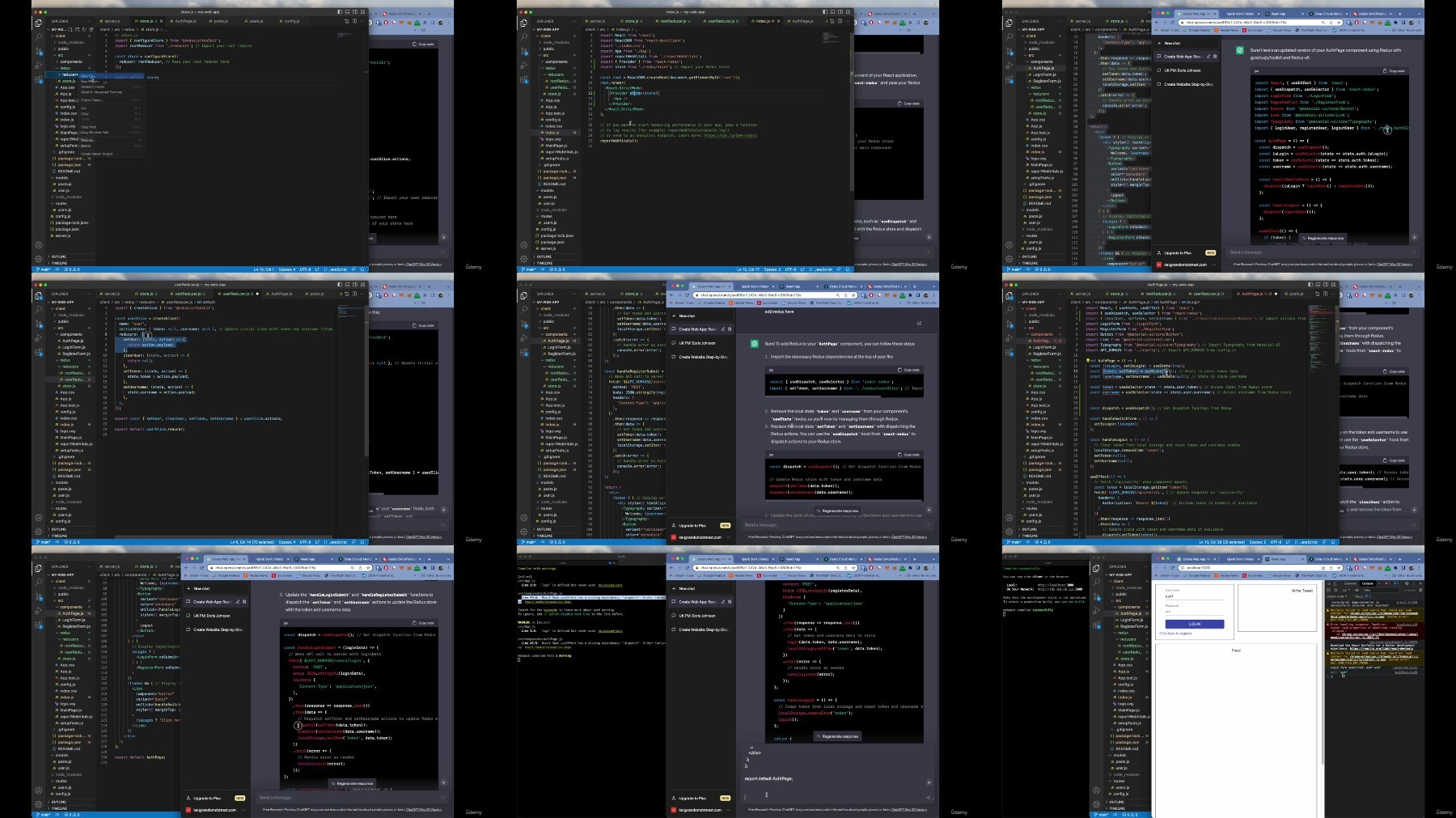The width and height of the screenshot is (1456, 818).
Task: Click trash icon on Create Web App chat
Action: coord(730,329)
